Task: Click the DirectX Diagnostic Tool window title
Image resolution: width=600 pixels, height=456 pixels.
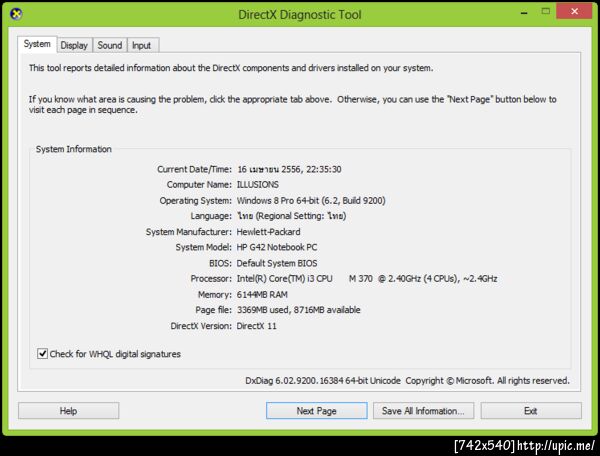Action: click(300, 15)
